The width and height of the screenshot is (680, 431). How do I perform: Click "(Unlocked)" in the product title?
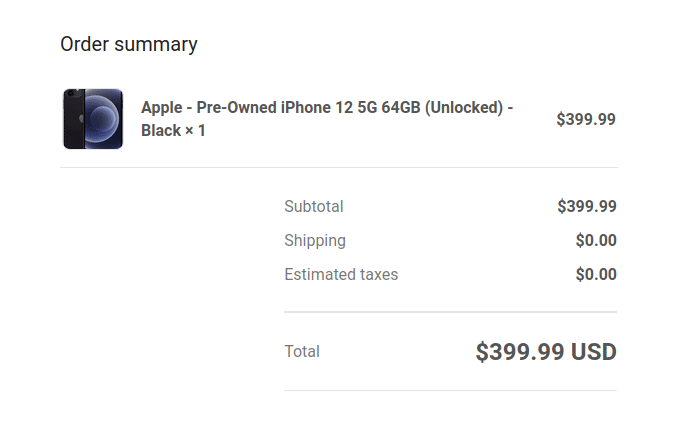point(463,108)
